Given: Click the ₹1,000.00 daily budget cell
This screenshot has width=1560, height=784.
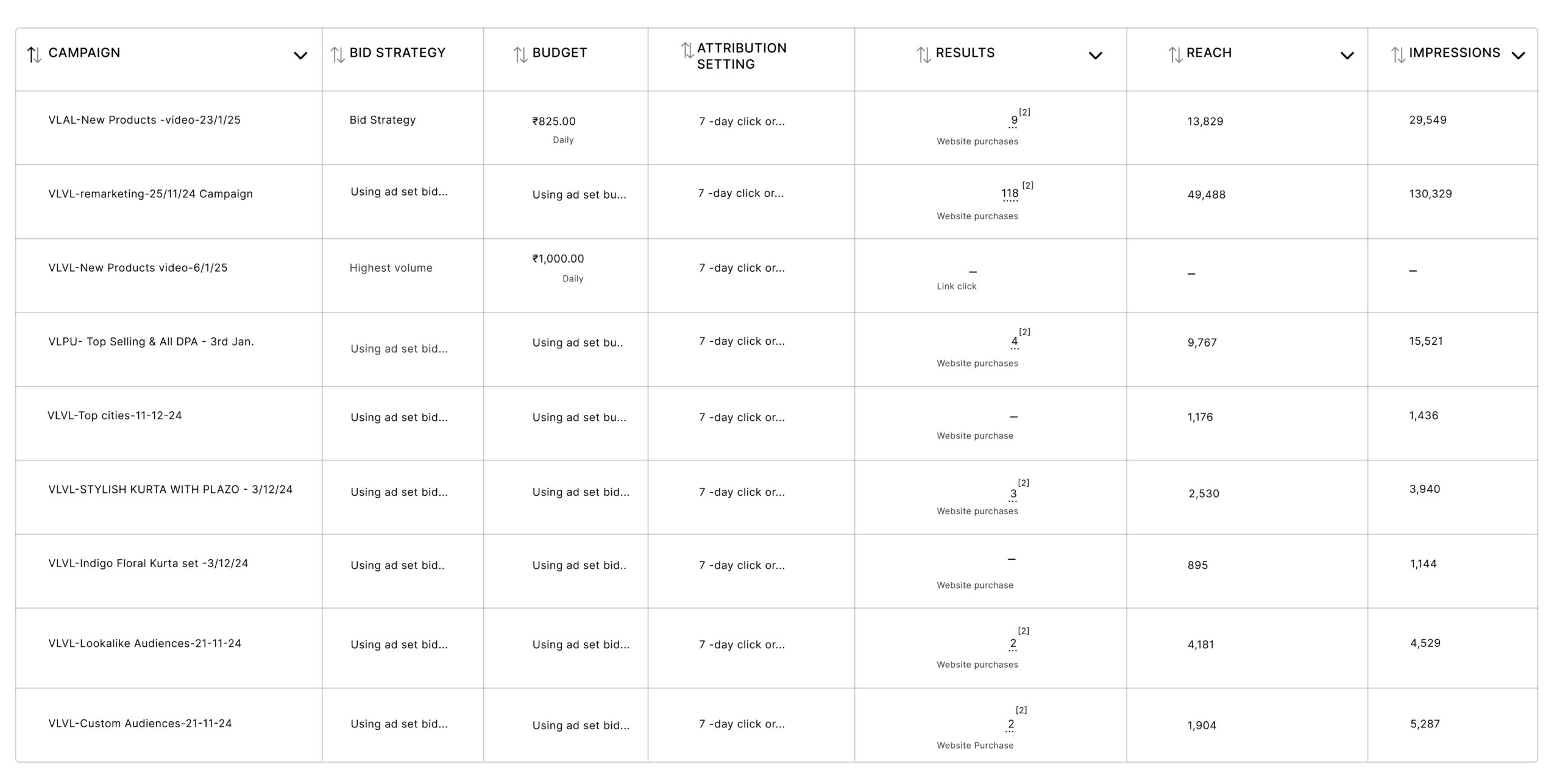Looking at the screenshot, I should click(558, 259).
